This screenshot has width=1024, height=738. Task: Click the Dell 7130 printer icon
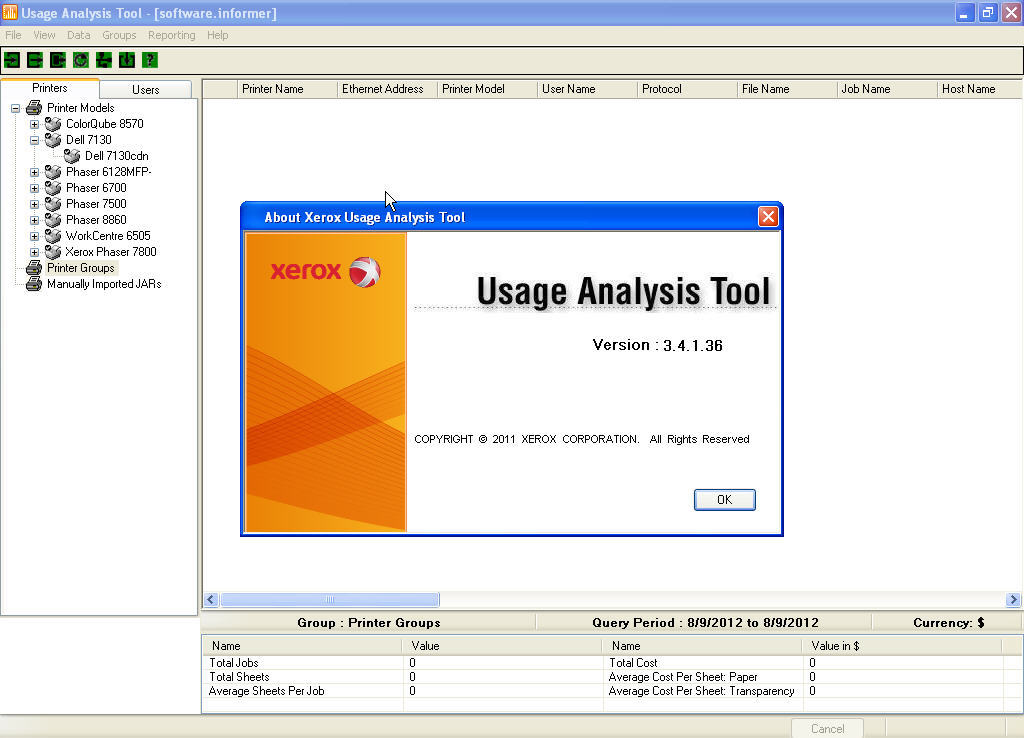pos(53,140)
